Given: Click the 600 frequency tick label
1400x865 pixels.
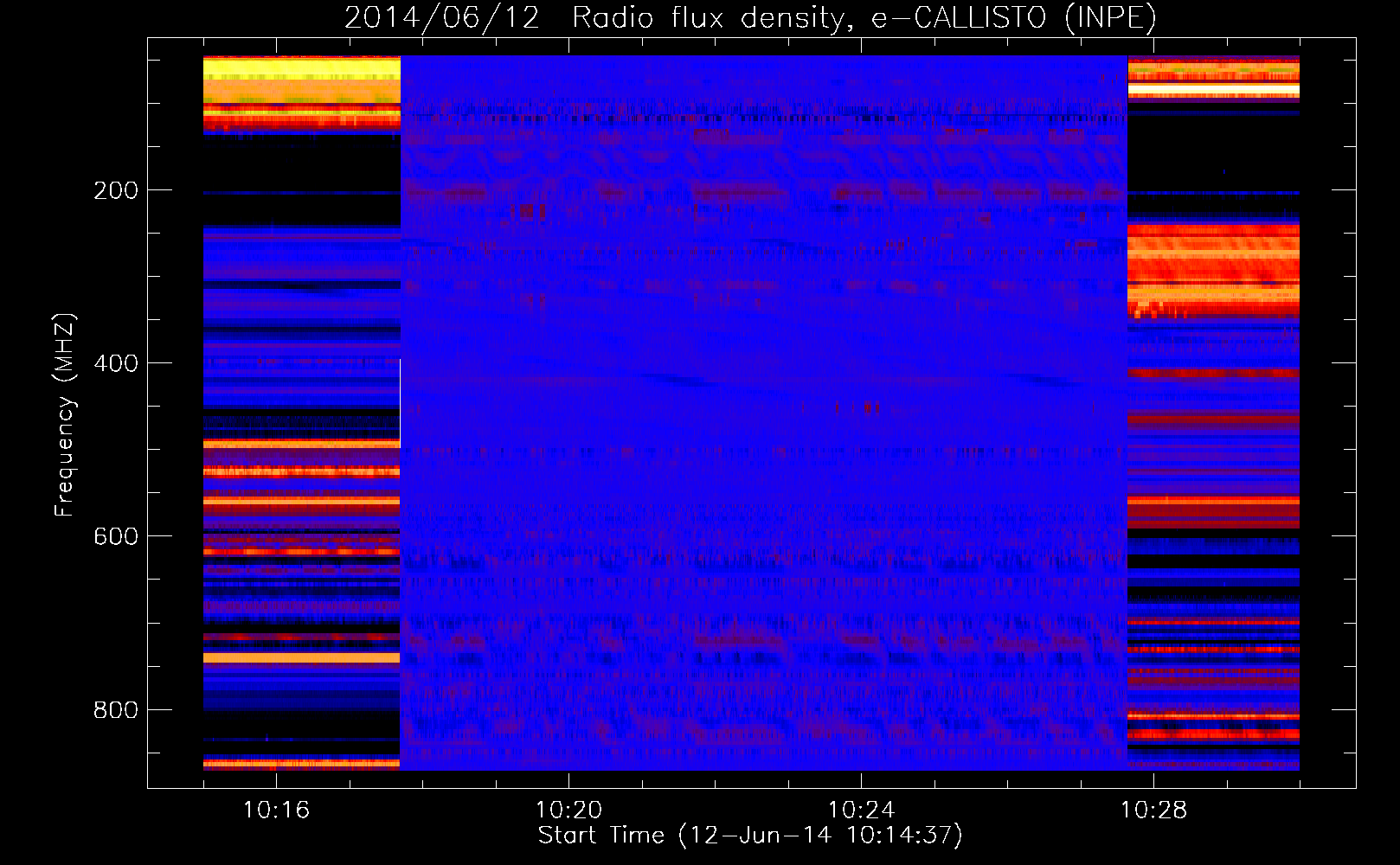Looking at the screenshot, I should (116, 536).
